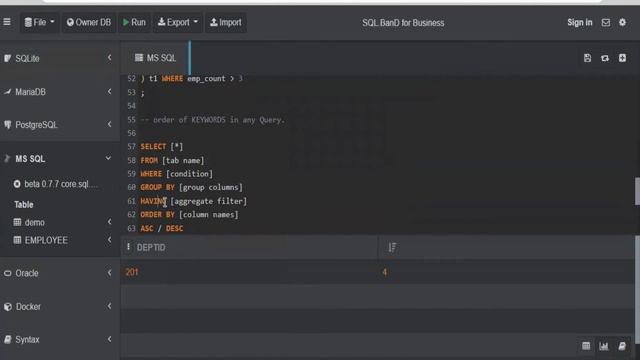Open the File dropdown menu

tap(39, 22)
